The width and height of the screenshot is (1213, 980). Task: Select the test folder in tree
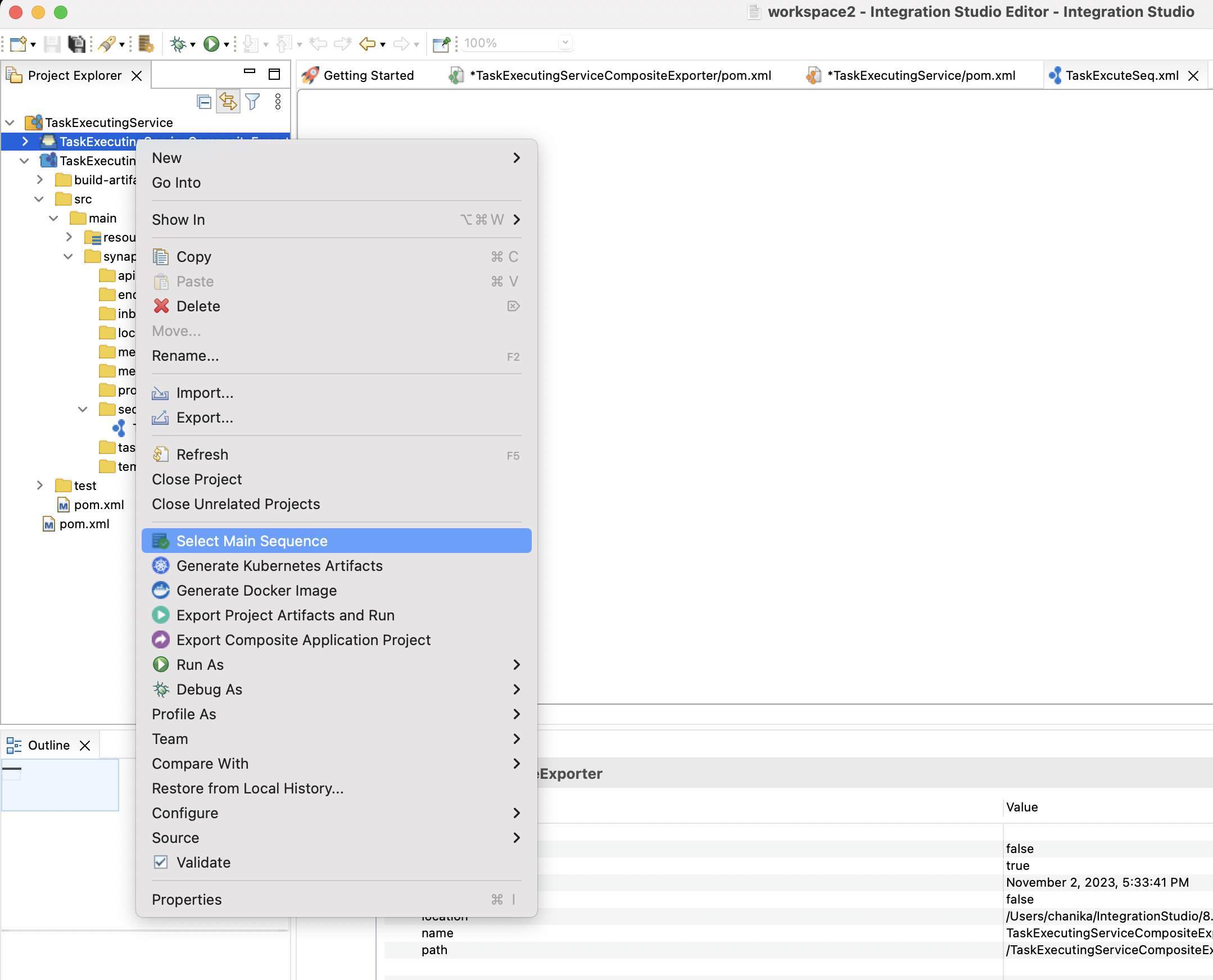pos(76,486)
